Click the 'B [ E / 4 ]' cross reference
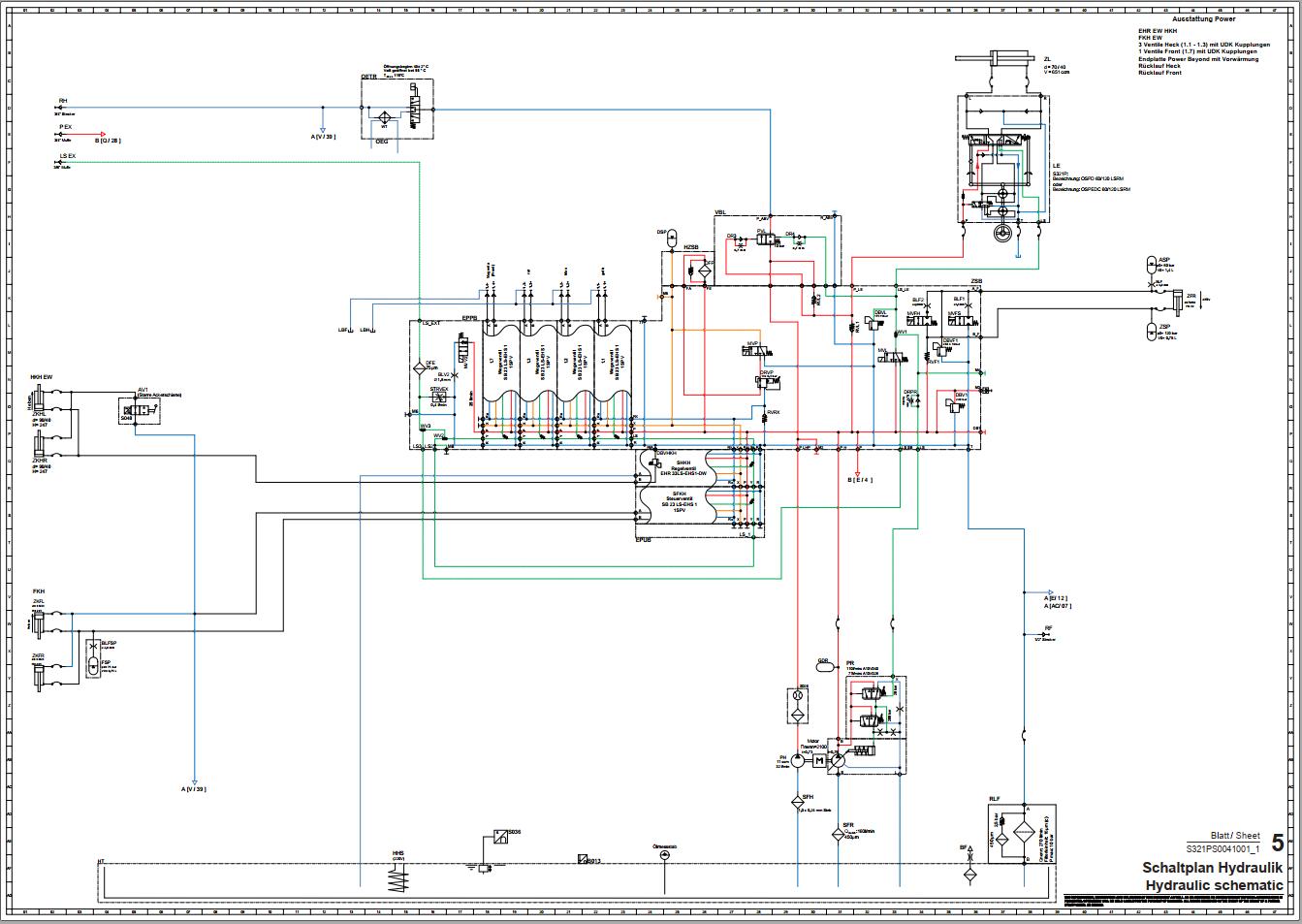The image size is (1302, 924). (x=860, y=480)
